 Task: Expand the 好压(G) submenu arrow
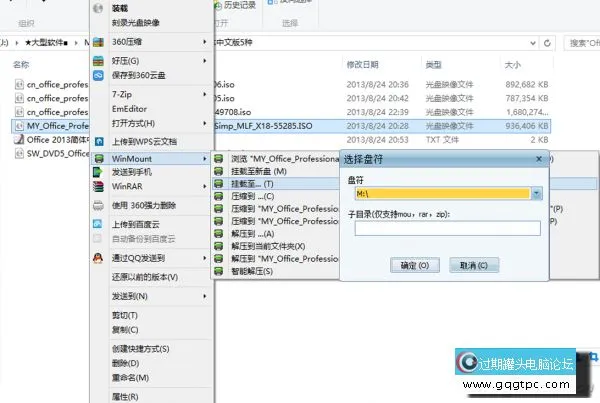[205, 60]
